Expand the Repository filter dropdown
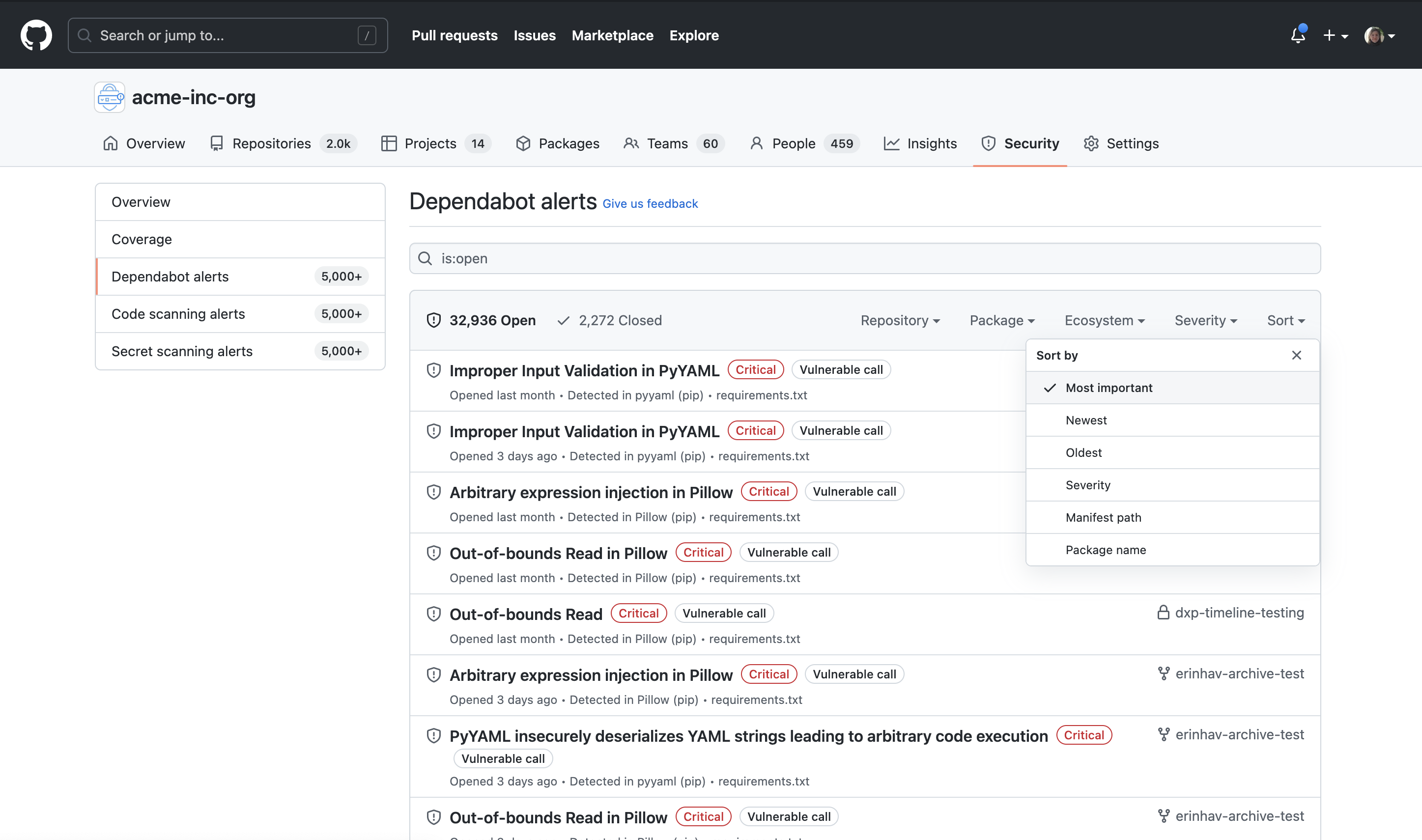 tap(900, 320)
